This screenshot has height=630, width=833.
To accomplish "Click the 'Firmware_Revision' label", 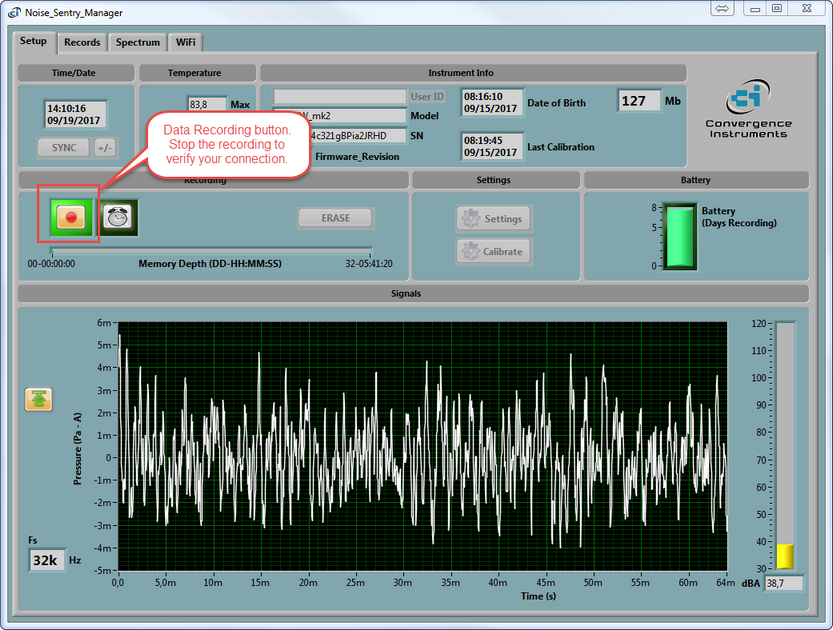I will [x=357, y=157].
